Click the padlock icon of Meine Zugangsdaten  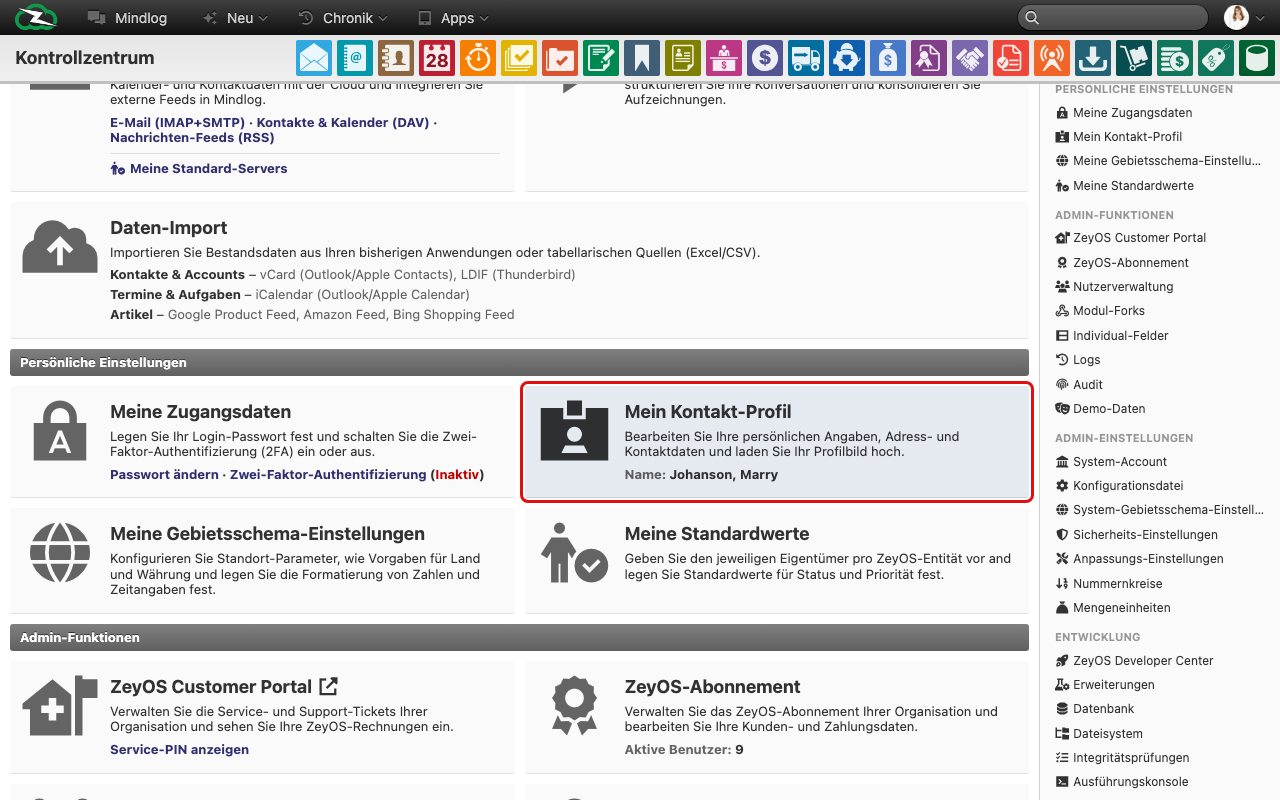tap(60, 430)
